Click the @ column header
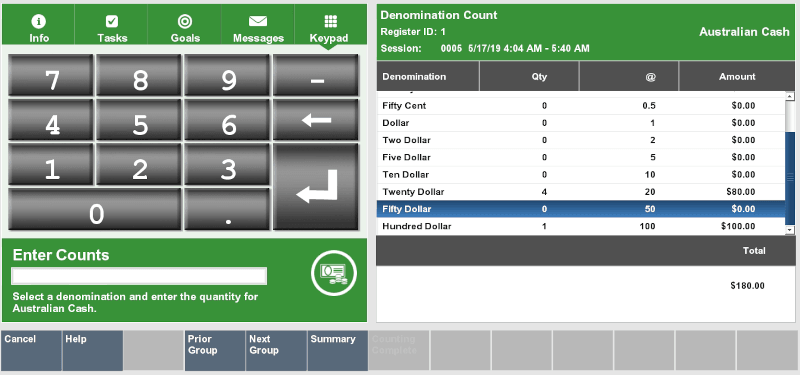This screenshot has height=375, width=800. point(629,77)
